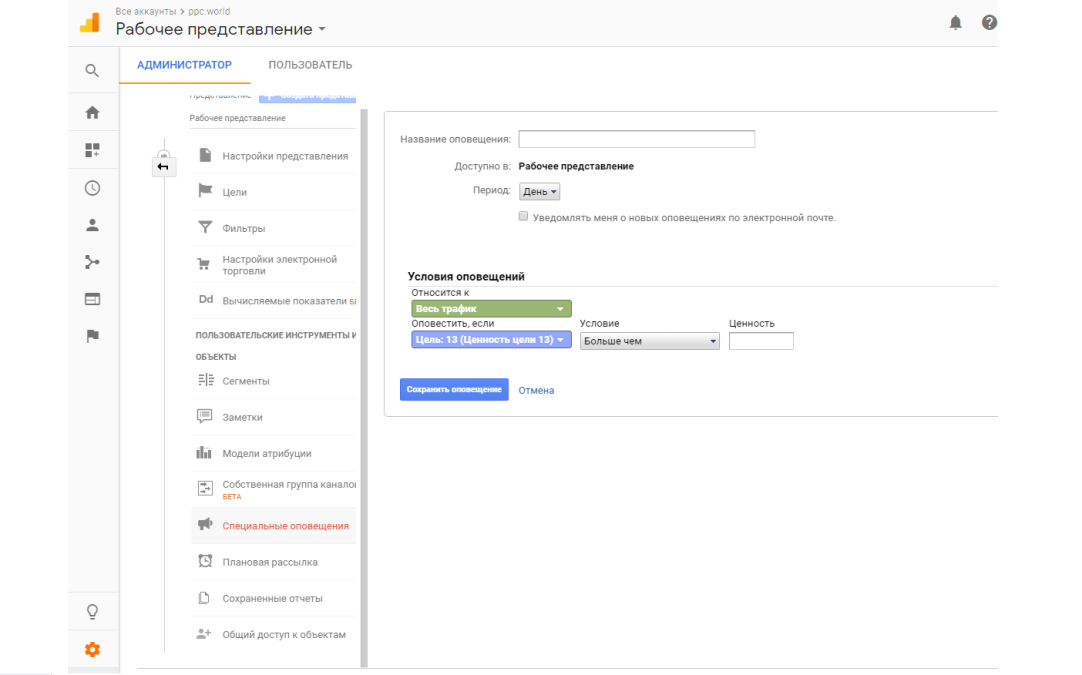Click the Фильтры funnel icon
The height and width of the screenshot is (675, 1082).
point(205,227)
